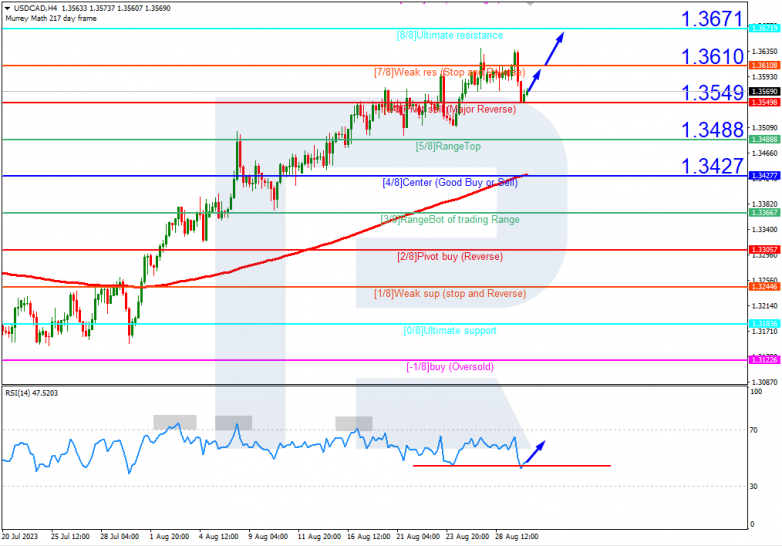Select the [3/8]RangeBot of trading Range label
This screenshot has width=782, height=546.
coord(450,219)
